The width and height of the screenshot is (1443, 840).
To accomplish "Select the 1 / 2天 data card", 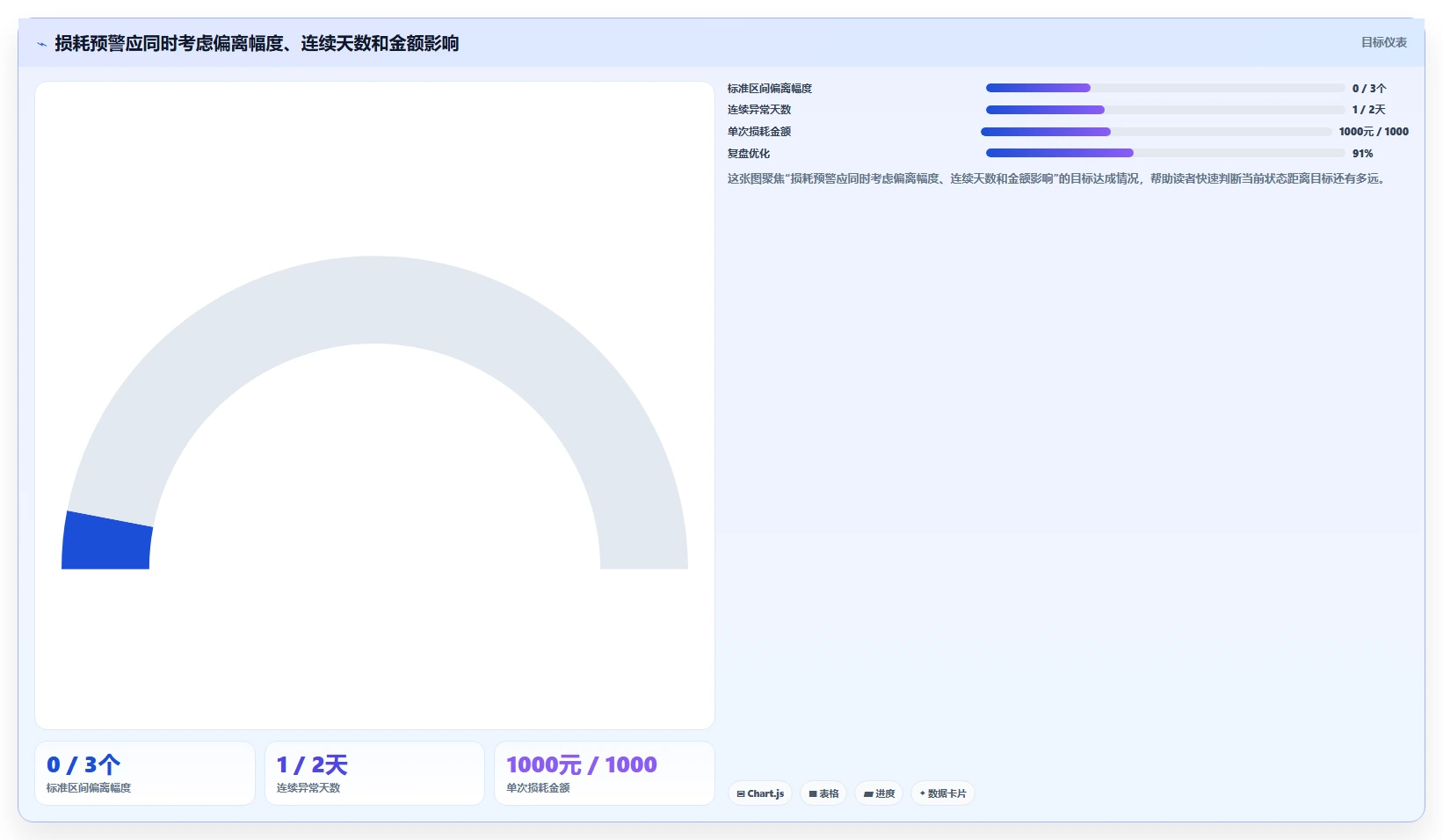I will click(x=374, y=773).
